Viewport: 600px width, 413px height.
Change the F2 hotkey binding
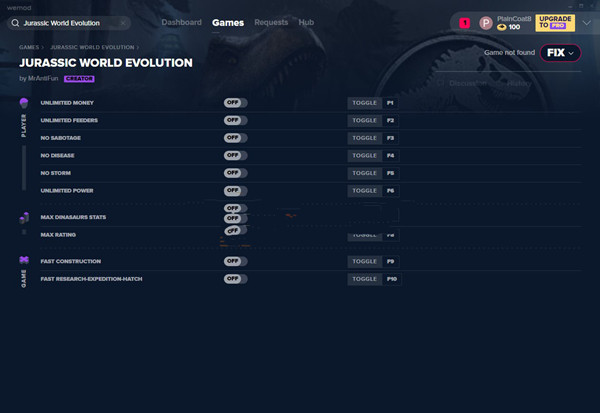[390, 121]
